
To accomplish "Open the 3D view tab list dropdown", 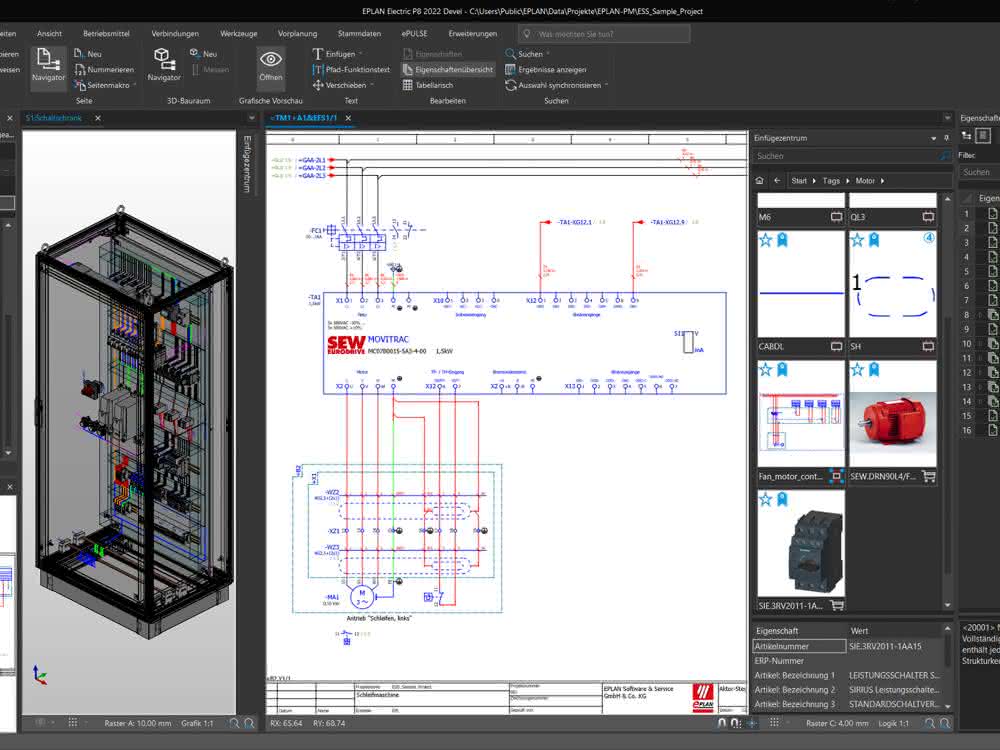I will pyautogui.click(x=251, y=118).
